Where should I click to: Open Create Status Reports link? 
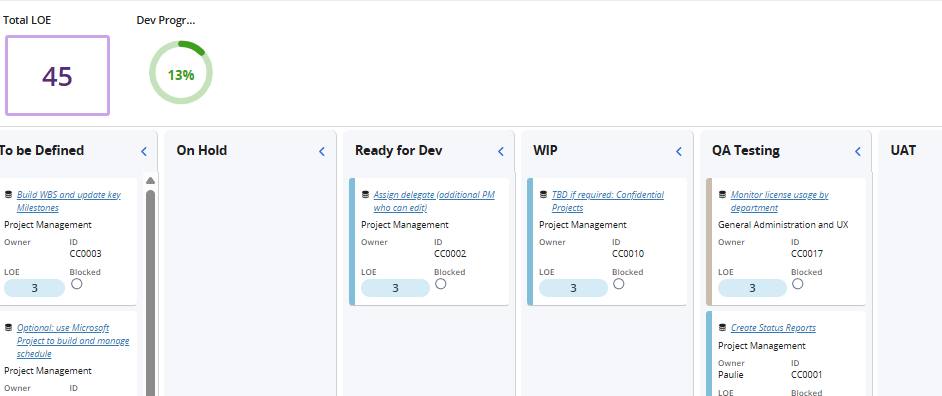click(x=773, y=328)
